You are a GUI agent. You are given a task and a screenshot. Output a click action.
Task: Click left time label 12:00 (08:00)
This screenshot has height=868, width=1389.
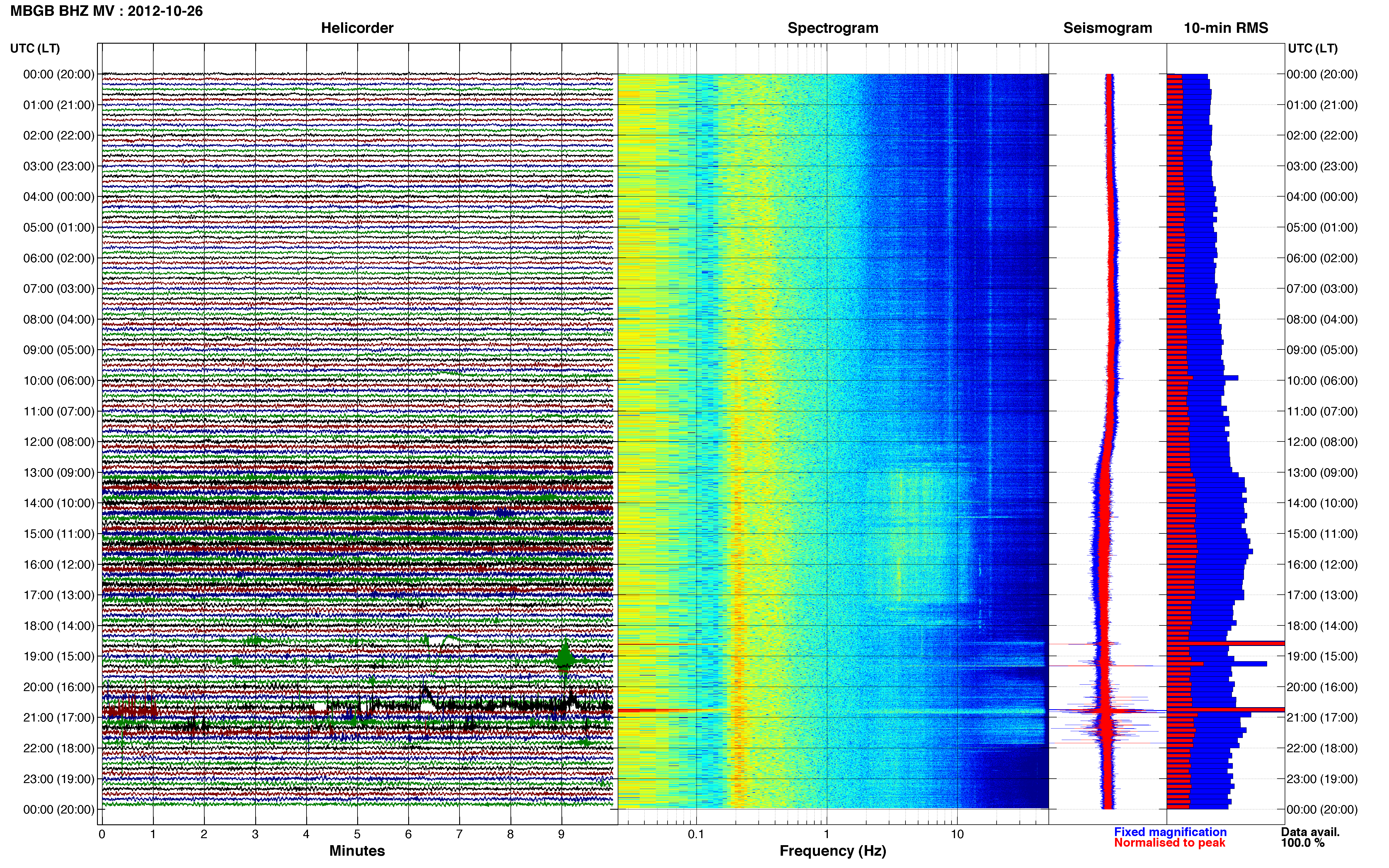[59, 442]
